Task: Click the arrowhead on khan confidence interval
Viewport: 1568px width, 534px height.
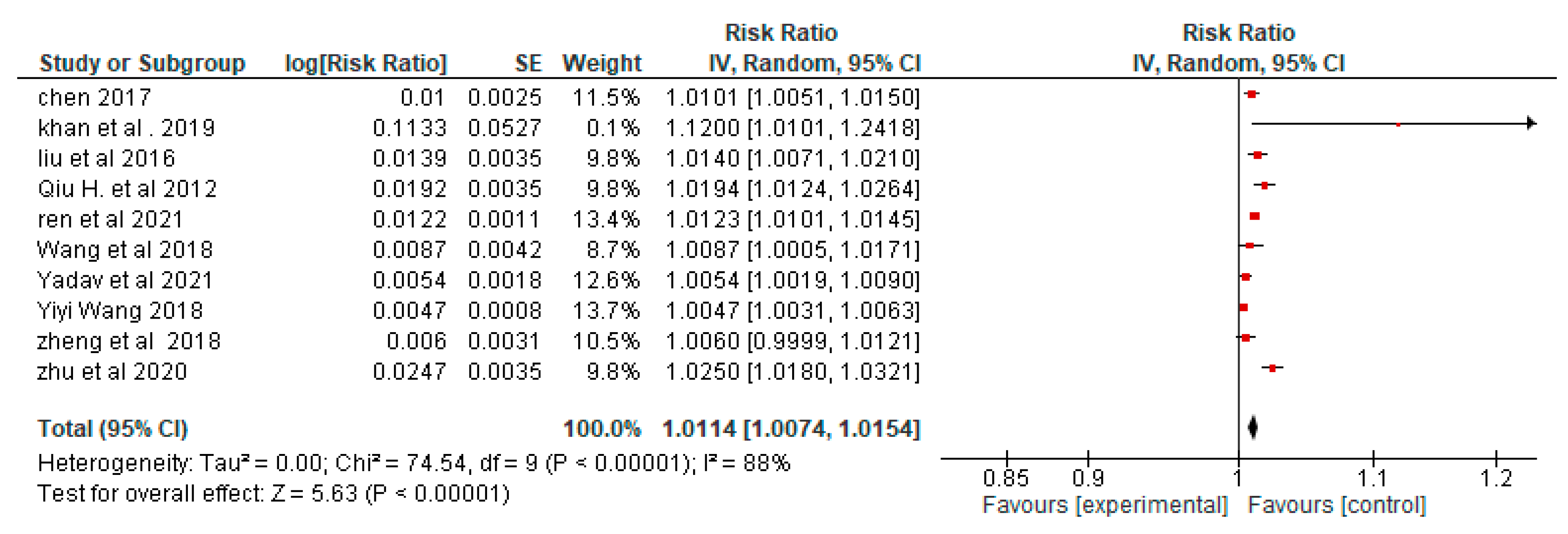Action: tap(1531, 124)
